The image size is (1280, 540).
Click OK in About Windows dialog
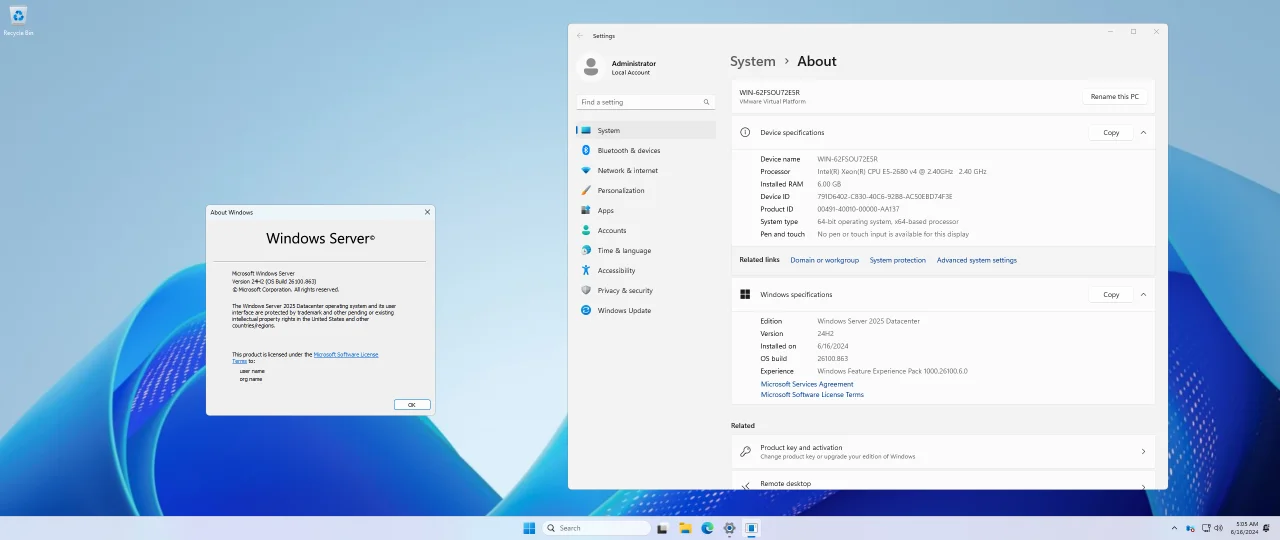click(412, 405)
